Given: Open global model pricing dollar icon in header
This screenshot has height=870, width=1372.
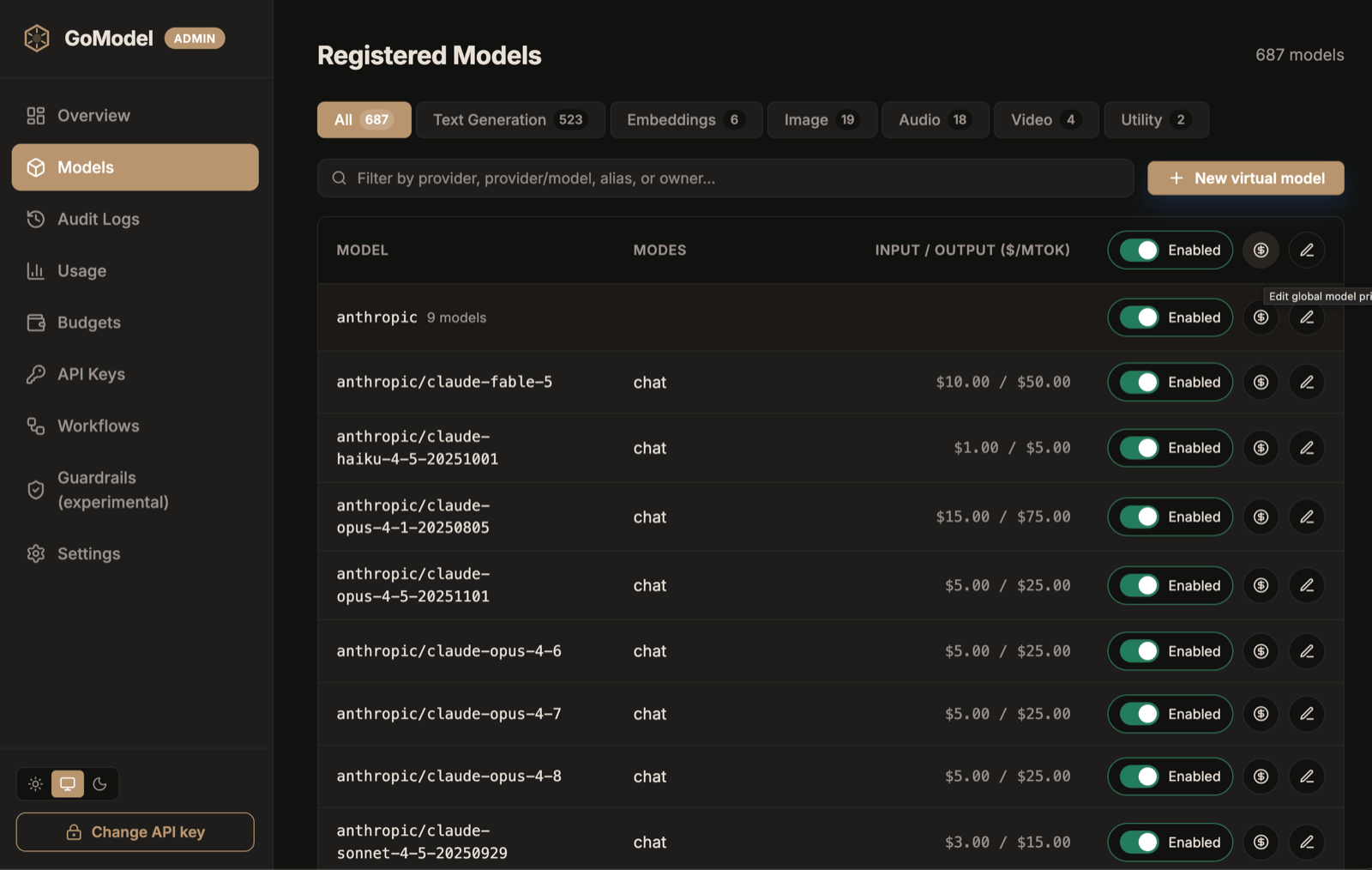Looking at the screenshot, I should tap(1261, 250).
